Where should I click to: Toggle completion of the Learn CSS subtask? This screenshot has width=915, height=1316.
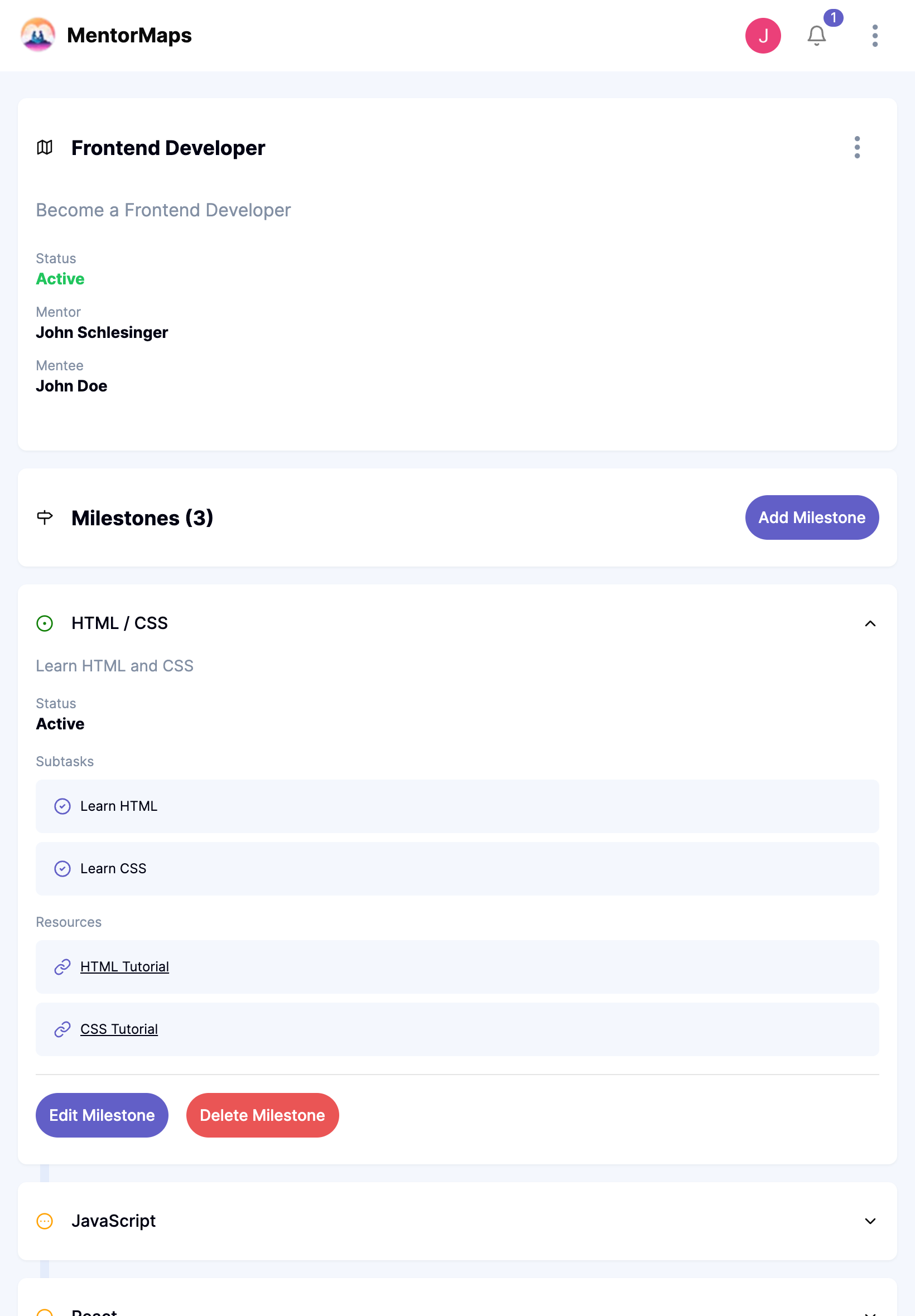tap(62, 869)
